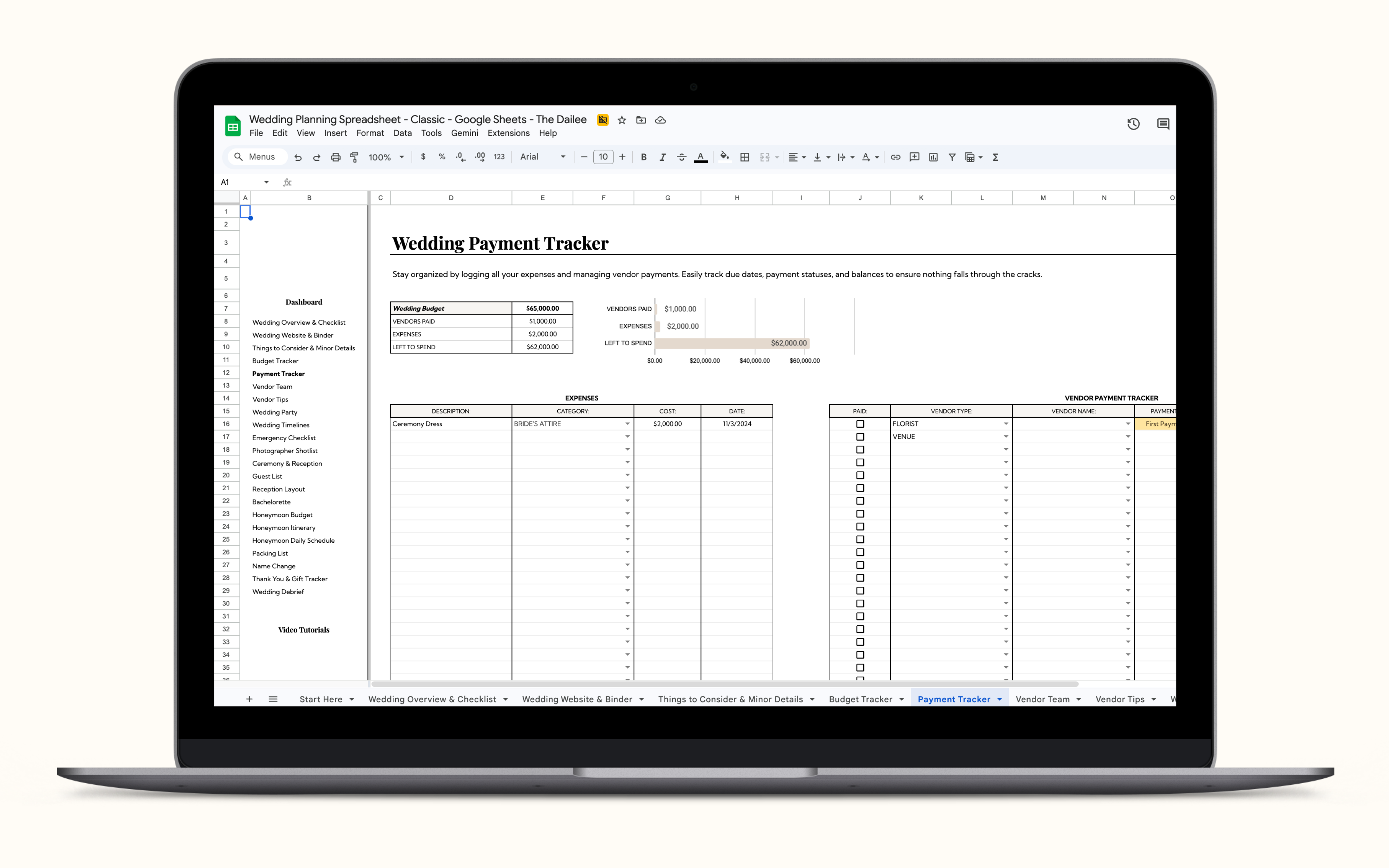Screen dimensions: 1389x868
Task: Click the print icon in toolbar
Action: 335,157
